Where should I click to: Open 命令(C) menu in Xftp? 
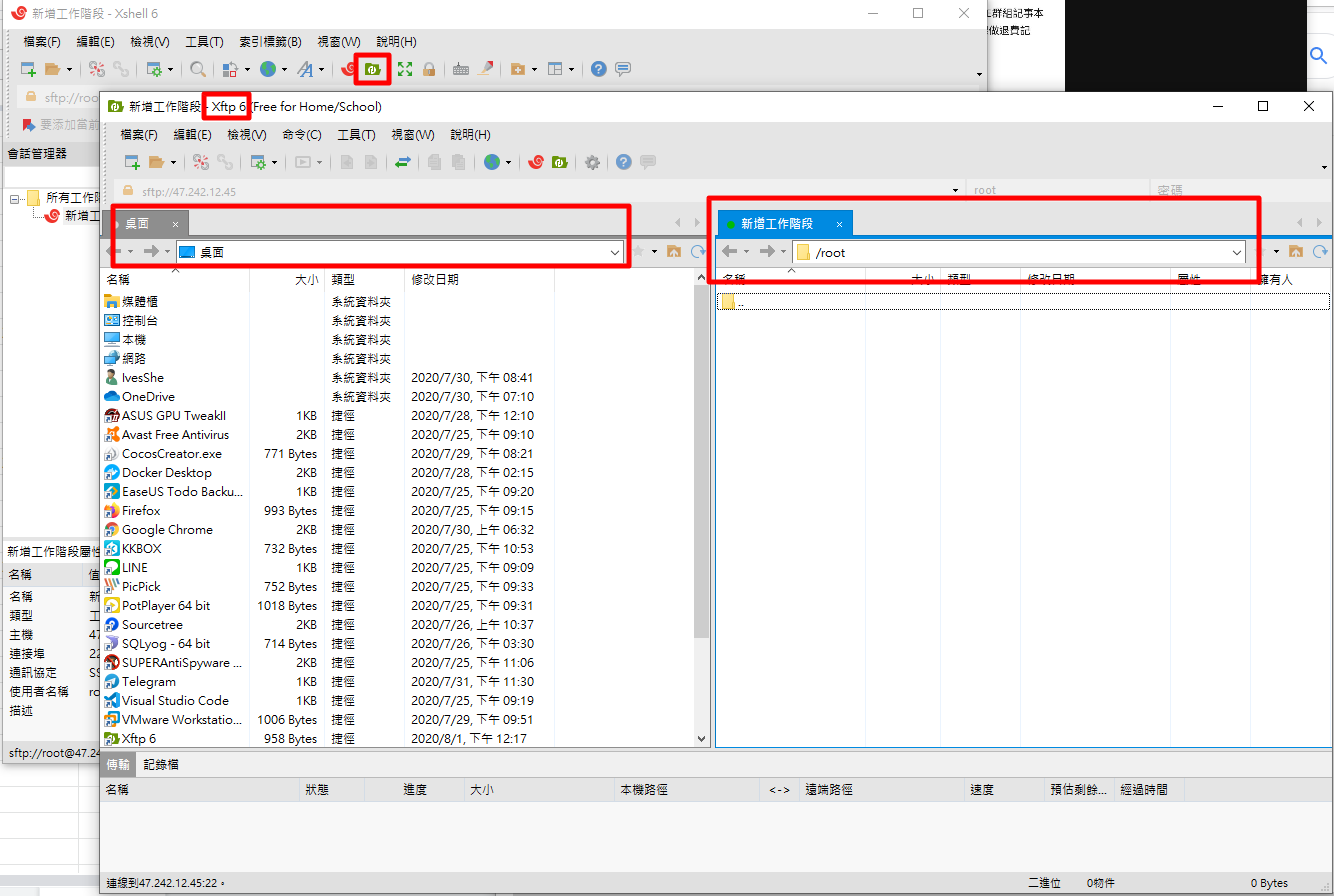pos(302,135)
